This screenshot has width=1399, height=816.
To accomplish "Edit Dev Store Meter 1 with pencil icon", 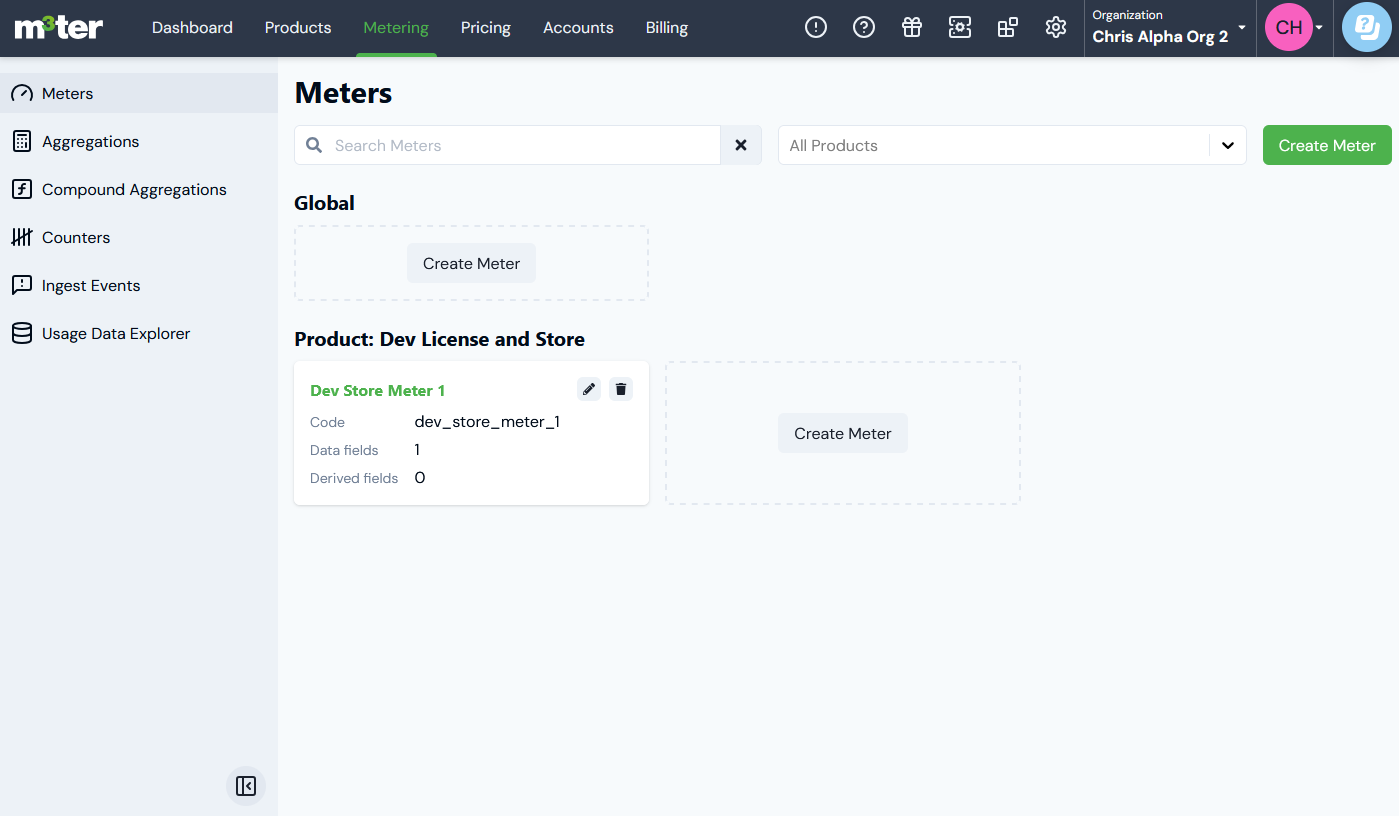I will pos(588,389).
